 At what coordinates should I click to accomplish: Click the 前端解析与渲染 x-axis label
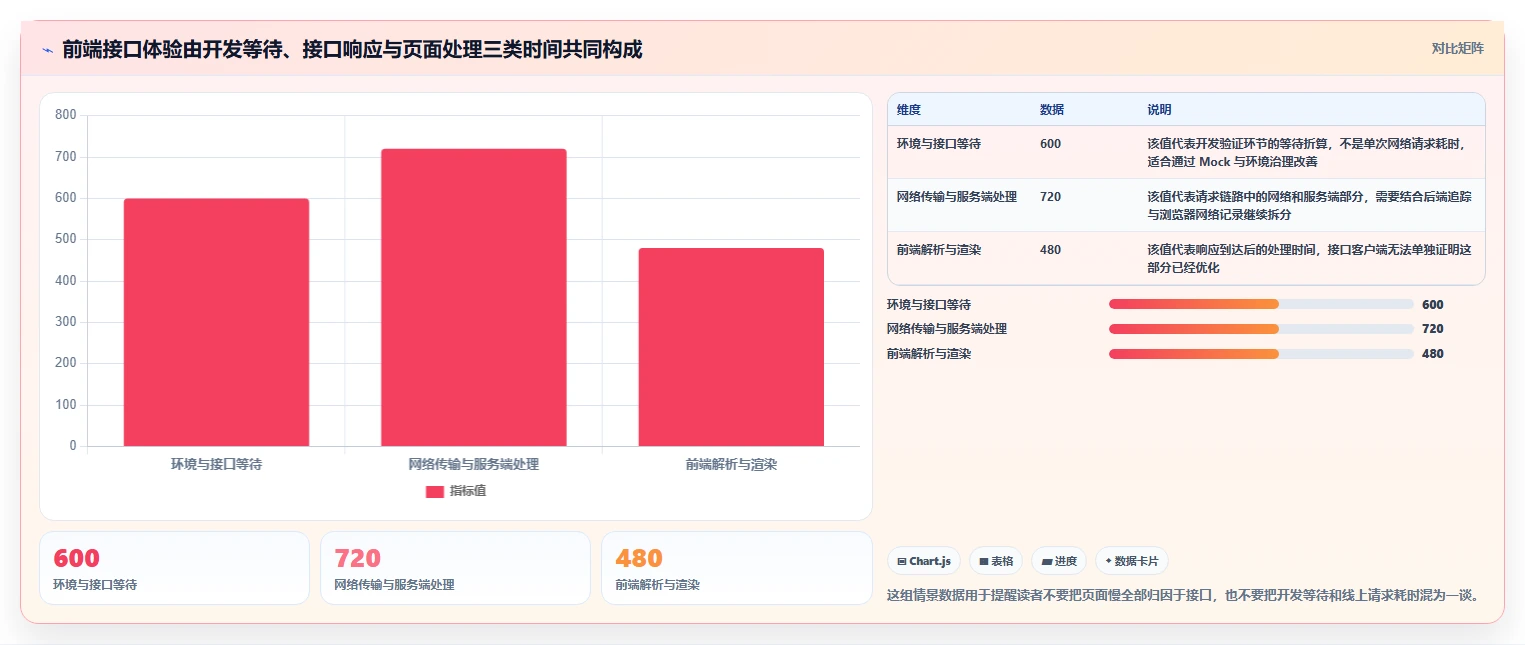point(731,464)
